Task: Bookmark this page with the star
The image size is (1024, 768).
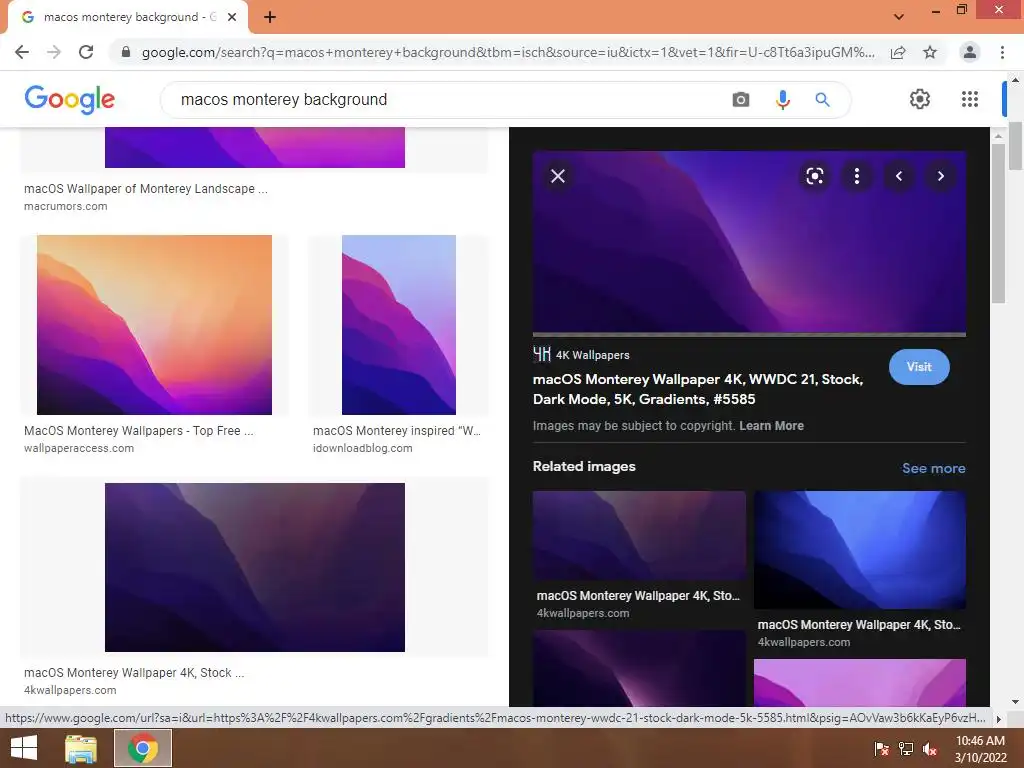Action: pos(930,52)
